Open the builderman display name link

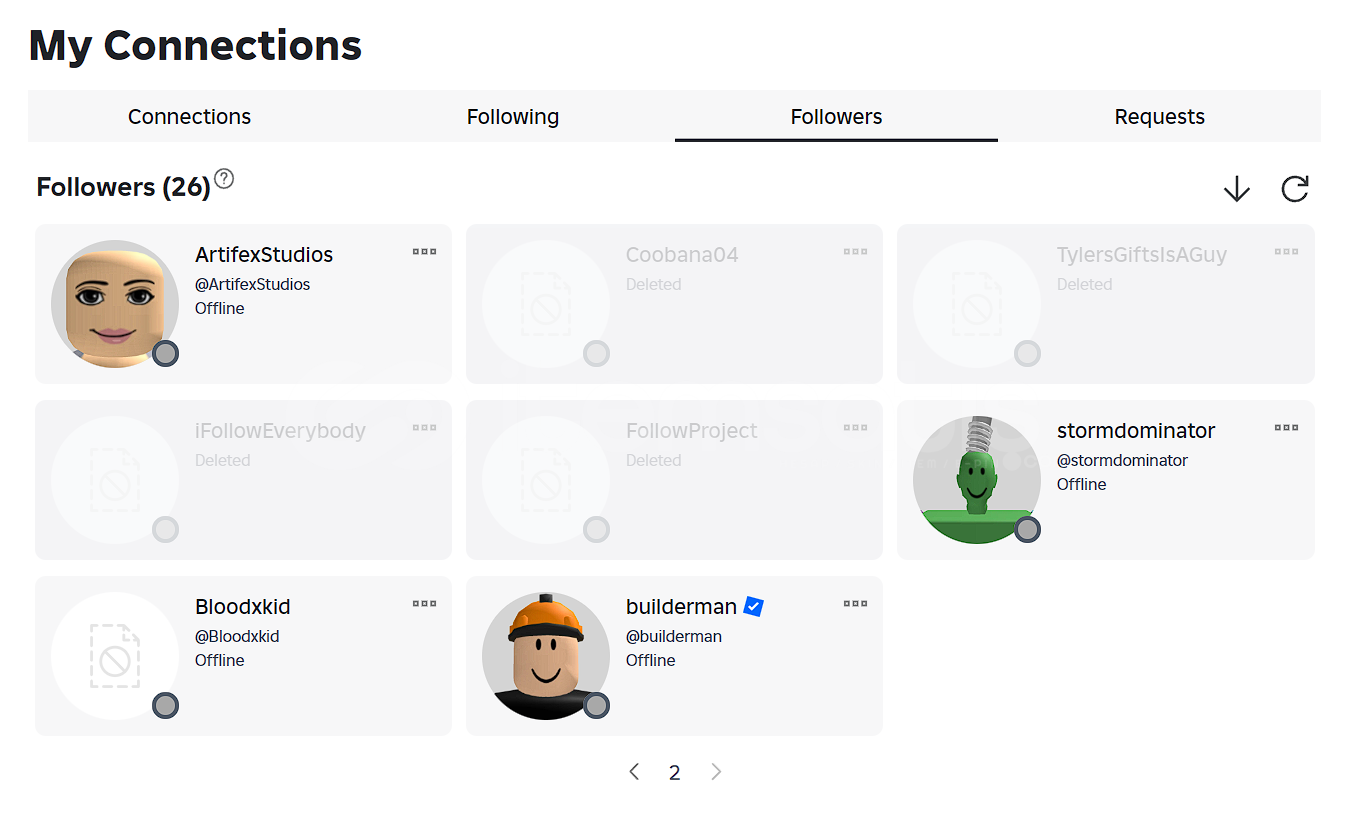point(681,607)
